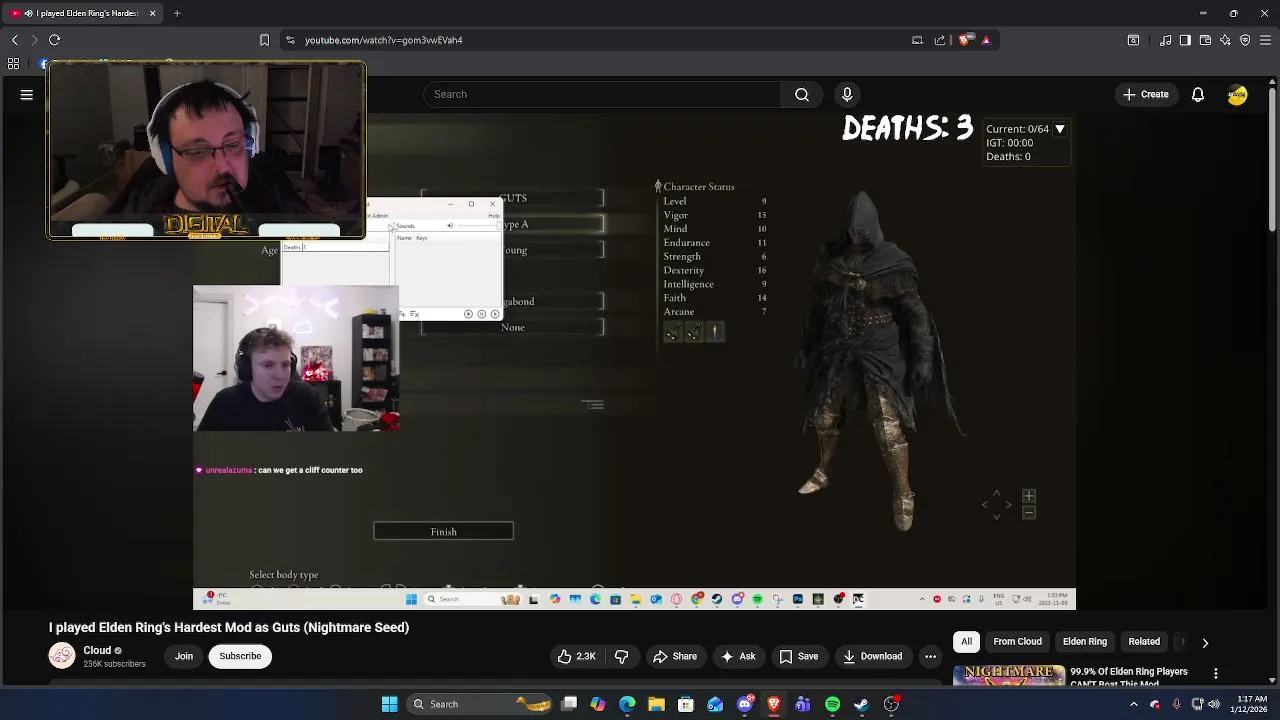
Task: Open the YouTube account avatar menu
Action: click(1238, 94)
